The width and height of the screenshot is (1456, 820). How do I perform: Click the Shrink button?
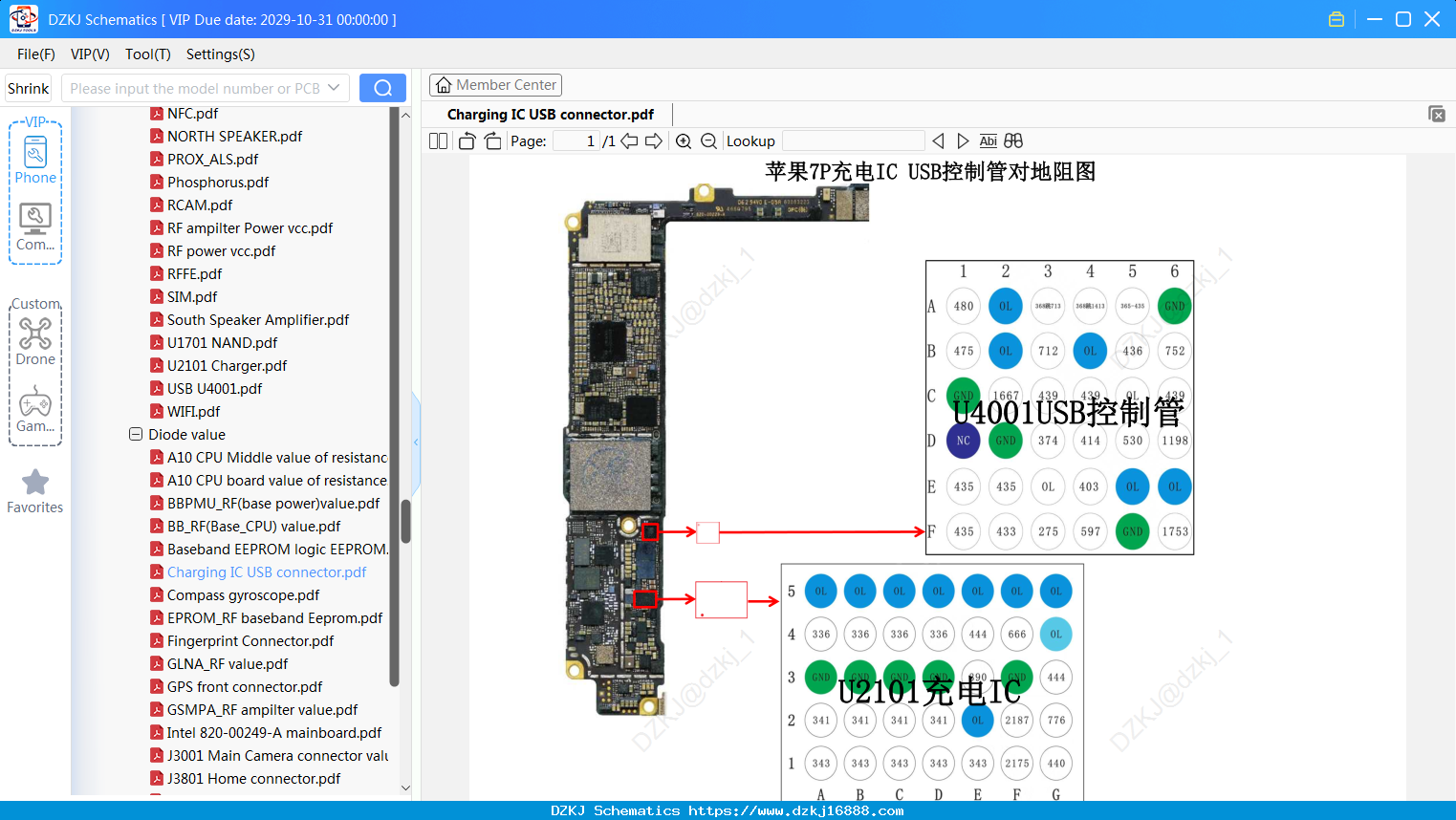(x=29, y=88)
